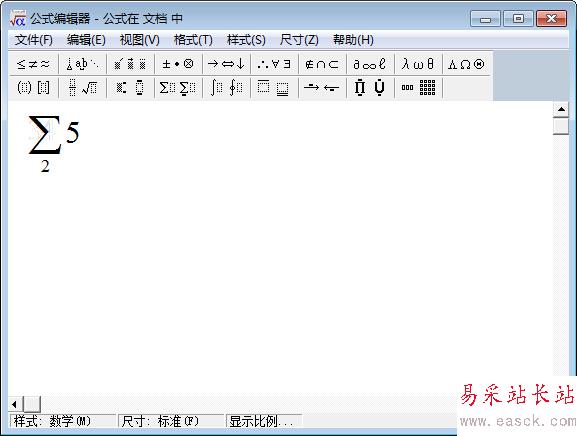Click the horizontal scrollbar left arrow
Screen dimensions: 577x436
pyautogui.click(x=15, y=405)
